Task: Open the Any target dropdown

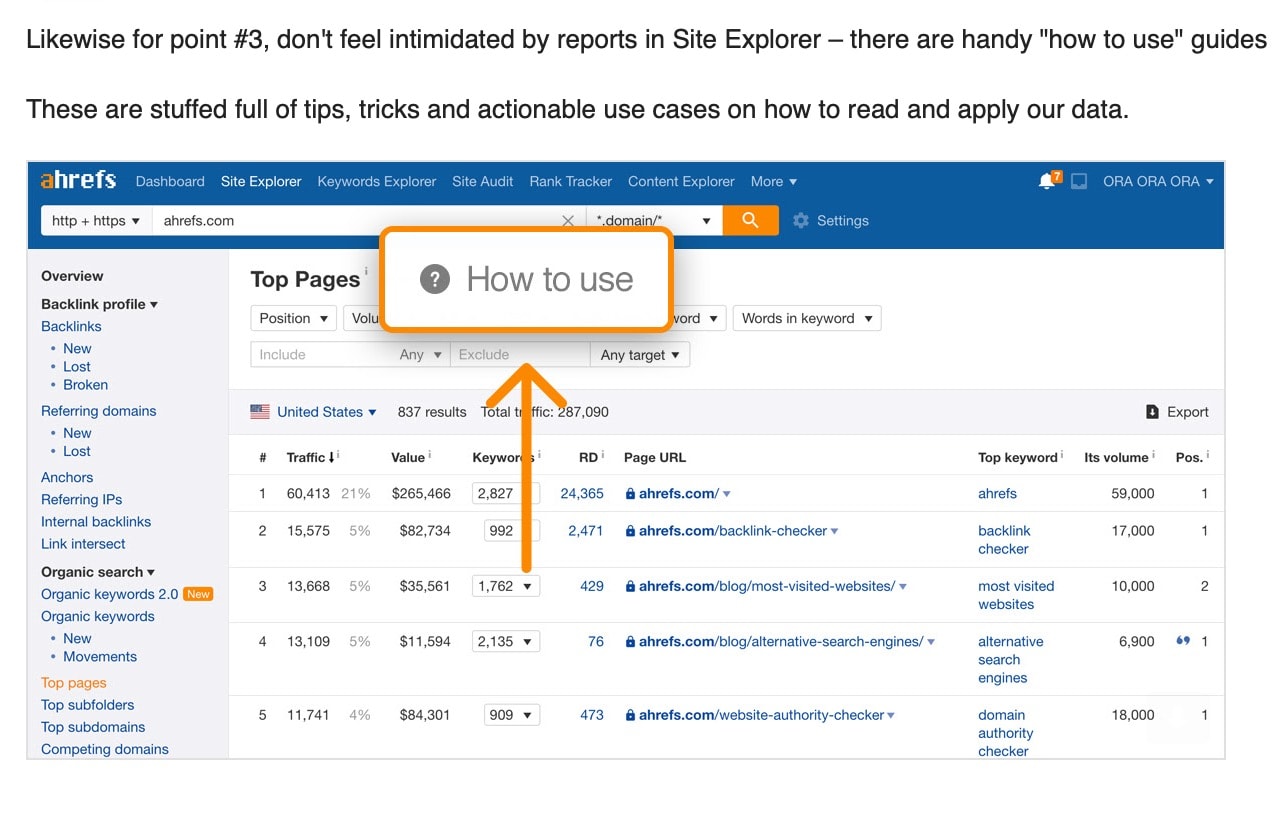Action: click(640, 355)
